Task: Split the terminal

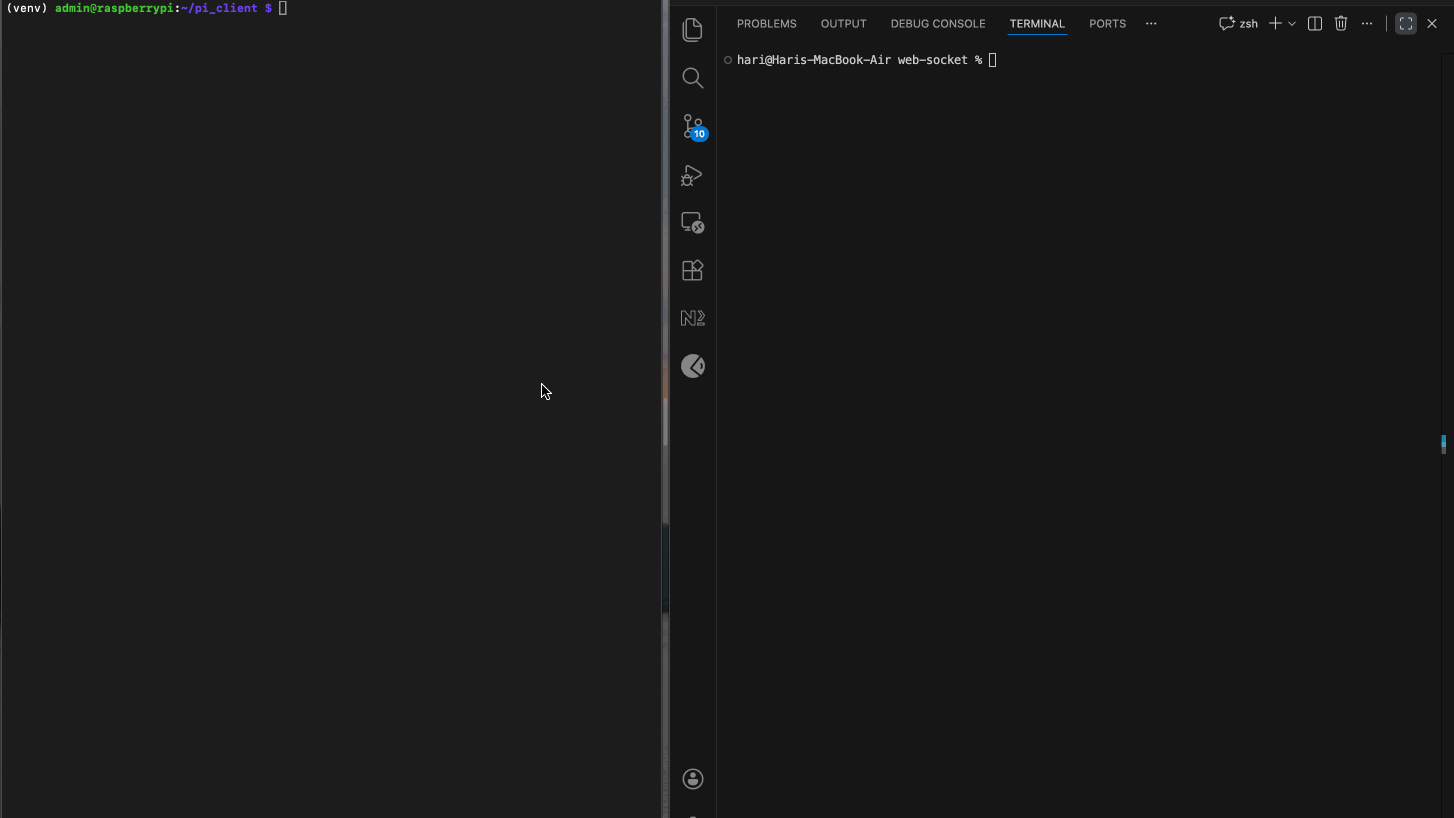Action: point(1315,24)
